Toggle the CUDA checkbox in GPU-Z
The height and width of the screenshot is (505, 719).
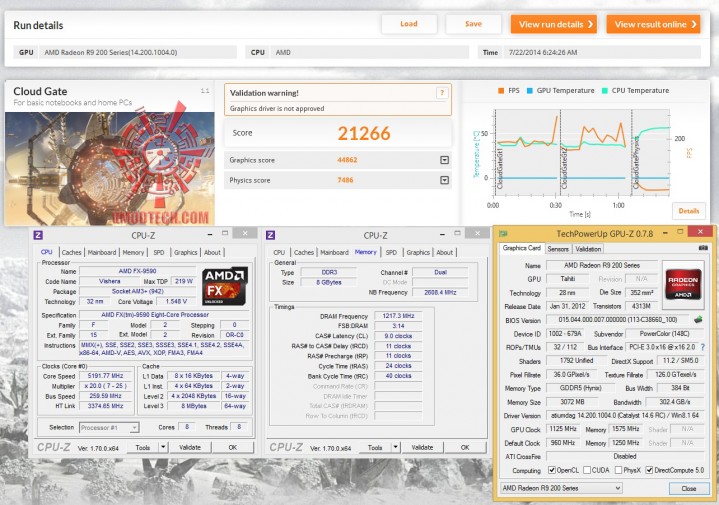point(587,470)
